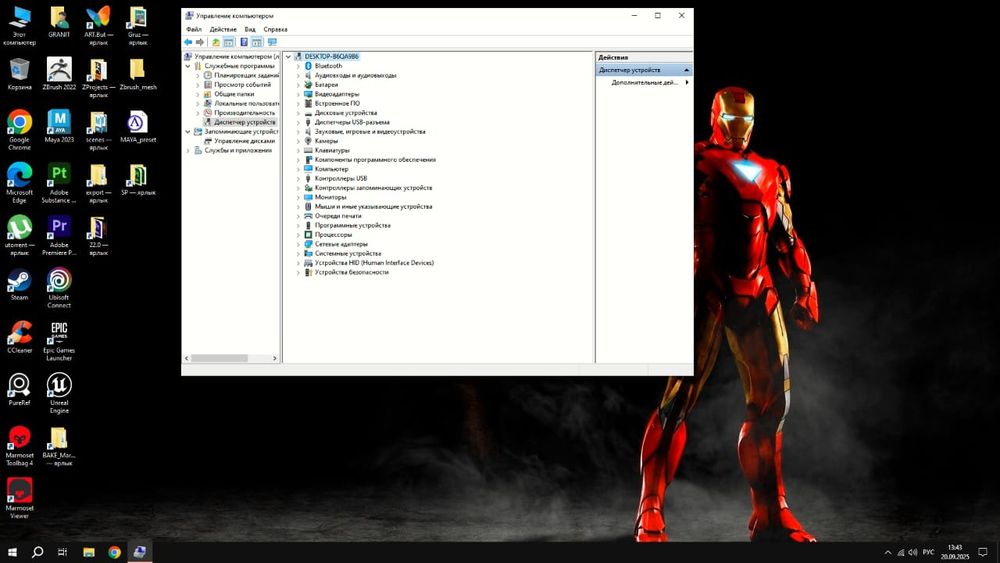Image resolution: width=1000 pixels, height=563 pixels.
Task: Select Мыши и иные указывающие устройства
Action: [373, 207]
